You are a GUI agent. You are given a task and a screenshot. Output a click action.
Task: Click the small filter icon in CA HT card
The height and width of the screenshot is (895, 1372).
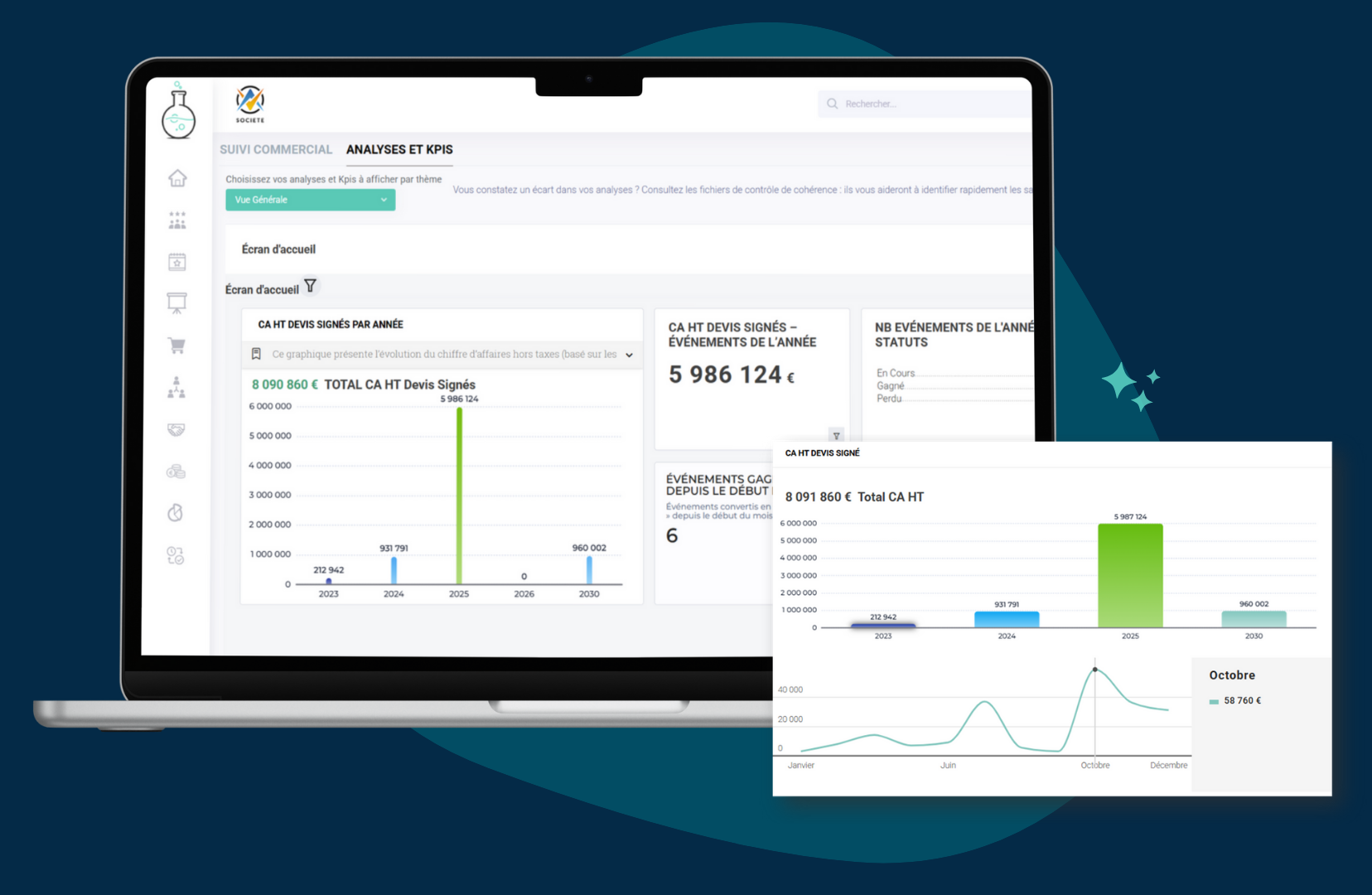pos(836,436)
